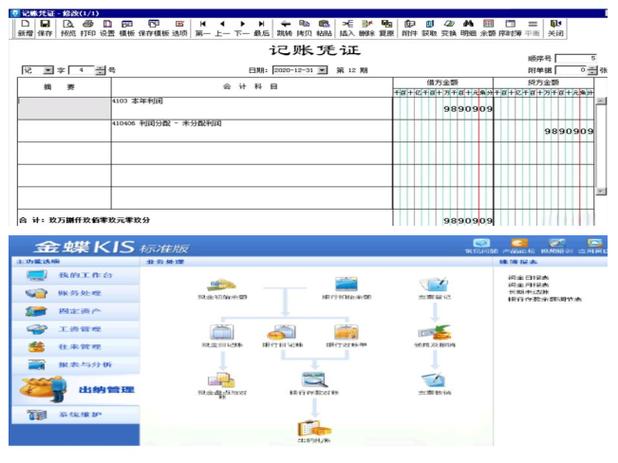Open the 序时簿 voucher journal icon
The width and height of the screenshot is (618, 463).
coord(510,28)
